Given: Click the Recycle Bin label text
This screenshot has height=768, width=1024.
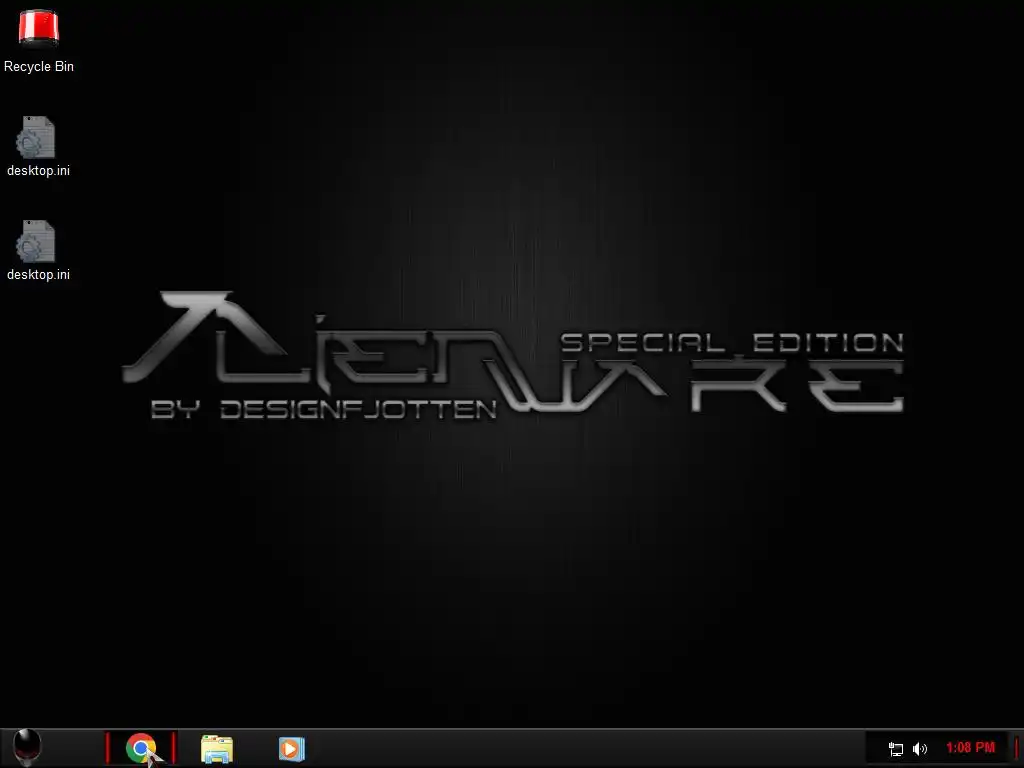Looking at the screenshot, I should click(39, 67).
